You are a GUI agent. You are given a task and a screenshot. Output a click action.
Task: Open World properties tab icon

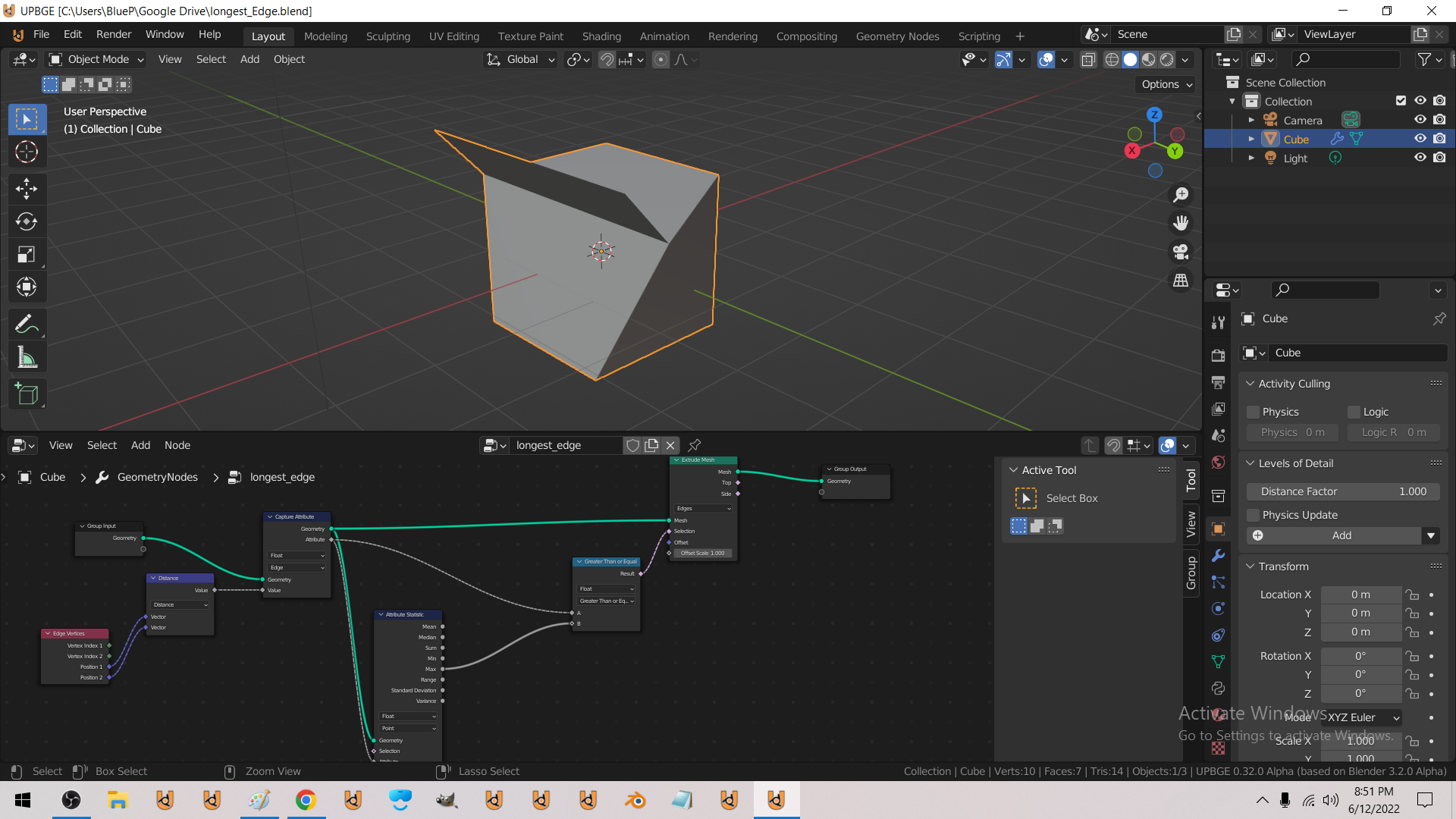click(x=1218, y=463)
